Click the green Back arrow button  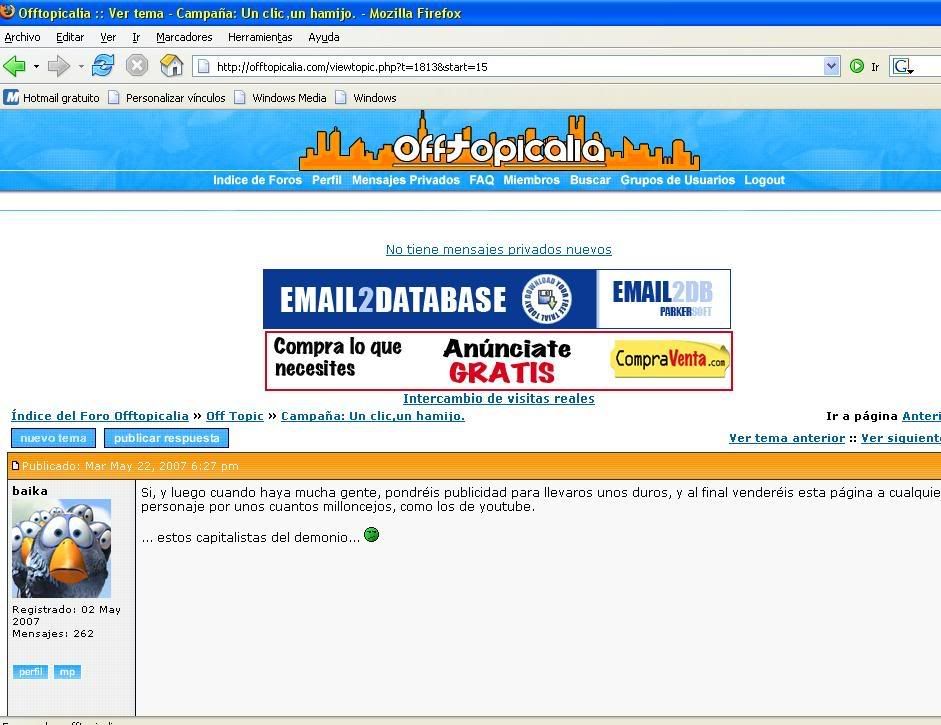tap(15, 66)
